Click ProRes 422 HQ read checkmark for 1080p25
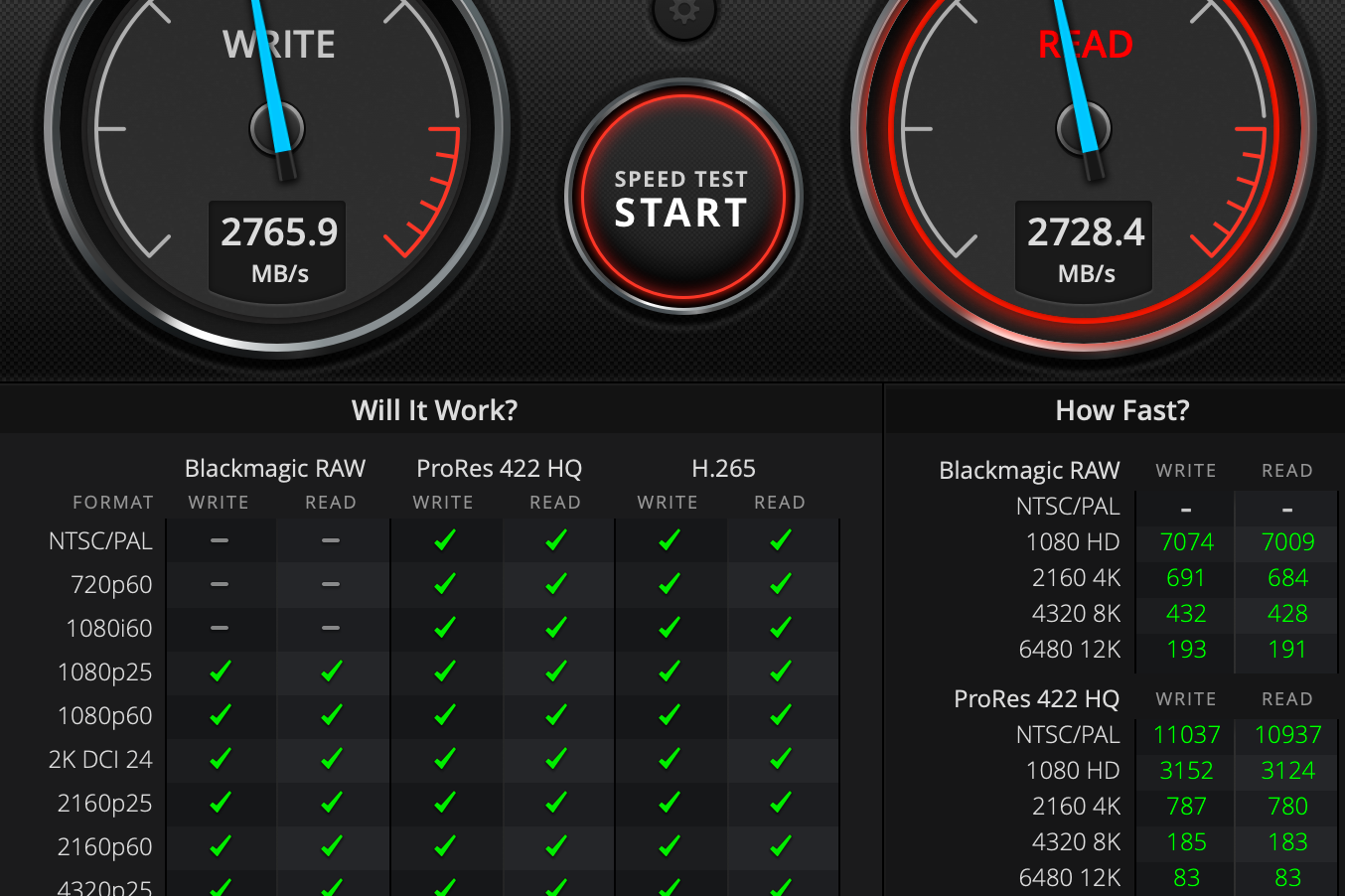 click(556, 672)
